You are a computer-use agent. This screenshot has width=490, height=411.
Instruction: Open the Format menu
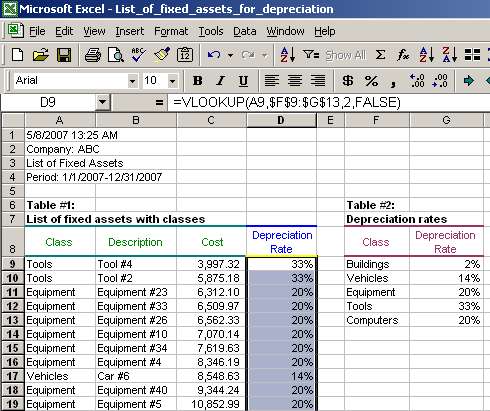pyautogui.click(x=171, y=31)
